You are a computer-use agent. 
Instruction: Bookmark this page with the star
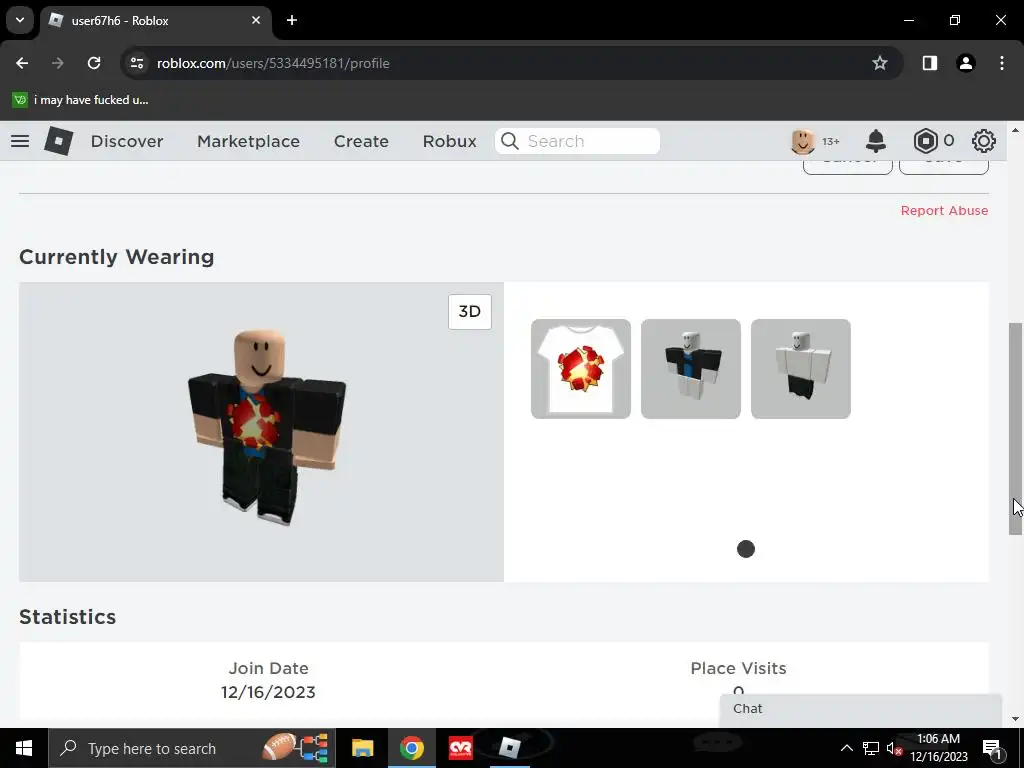coord(880,63)
